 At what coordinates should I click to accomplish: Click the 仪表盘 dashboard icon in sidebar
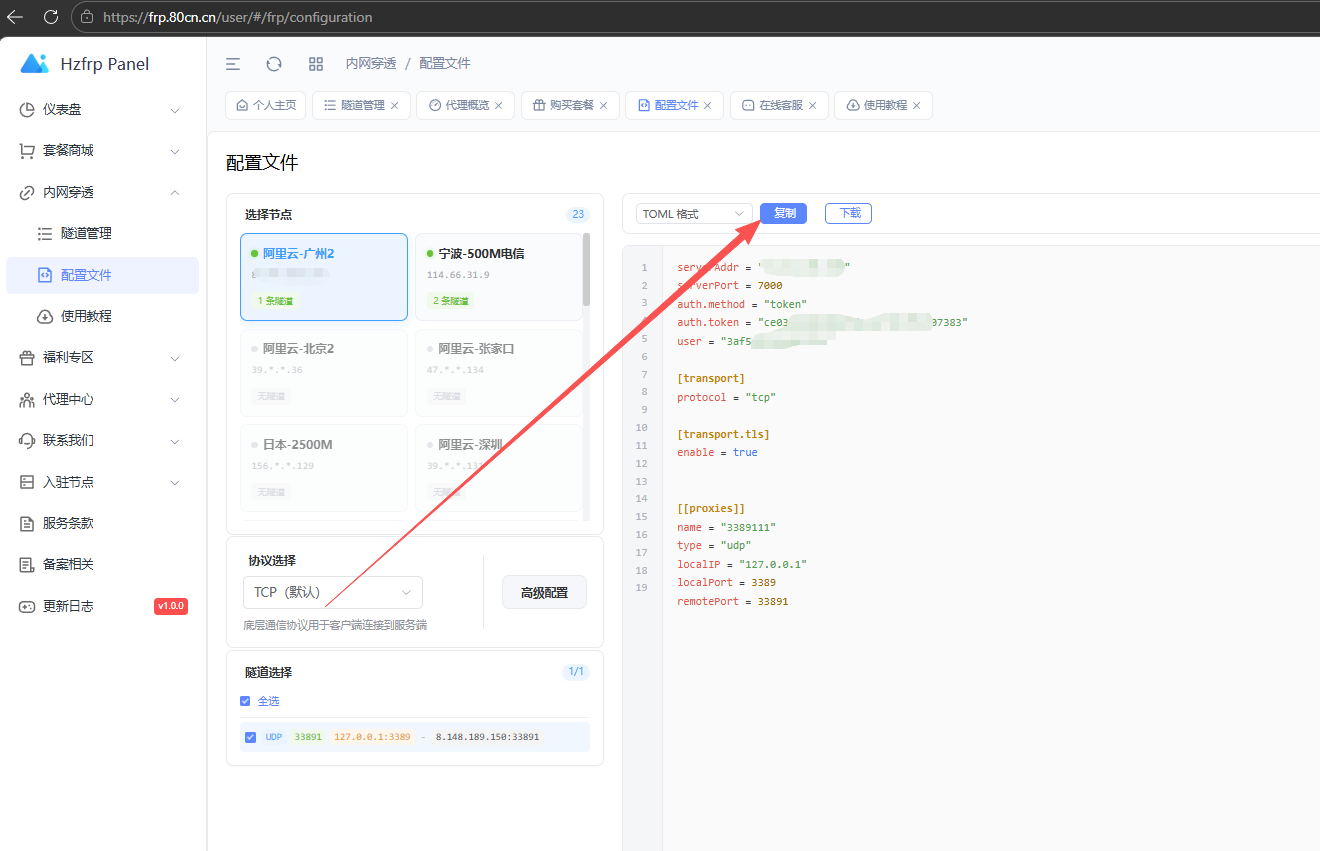point(27,110)
